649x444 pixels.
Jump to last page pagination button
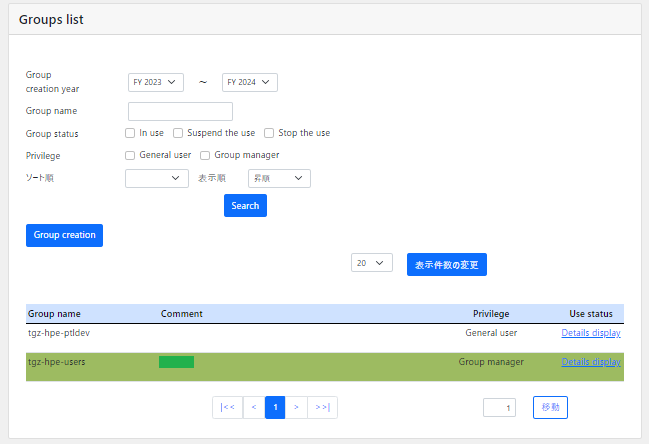coord(322,407)
